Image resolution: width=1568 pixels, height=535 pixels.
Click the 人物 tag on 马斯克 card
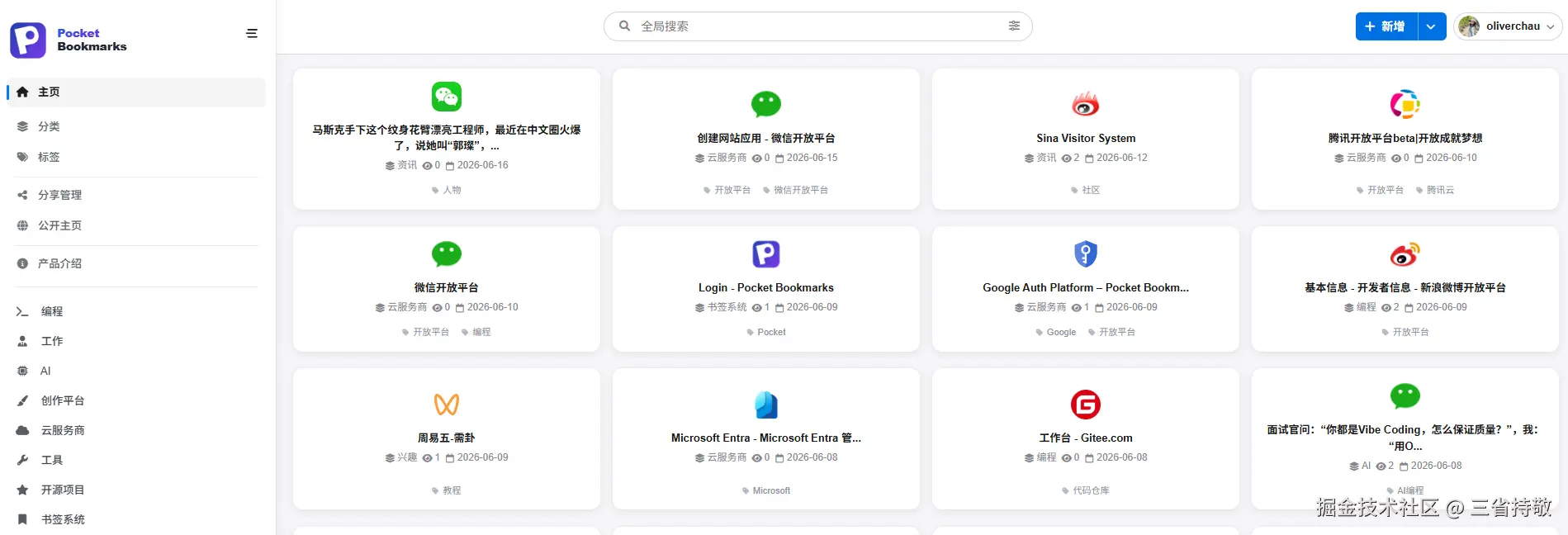coord(447,190)
